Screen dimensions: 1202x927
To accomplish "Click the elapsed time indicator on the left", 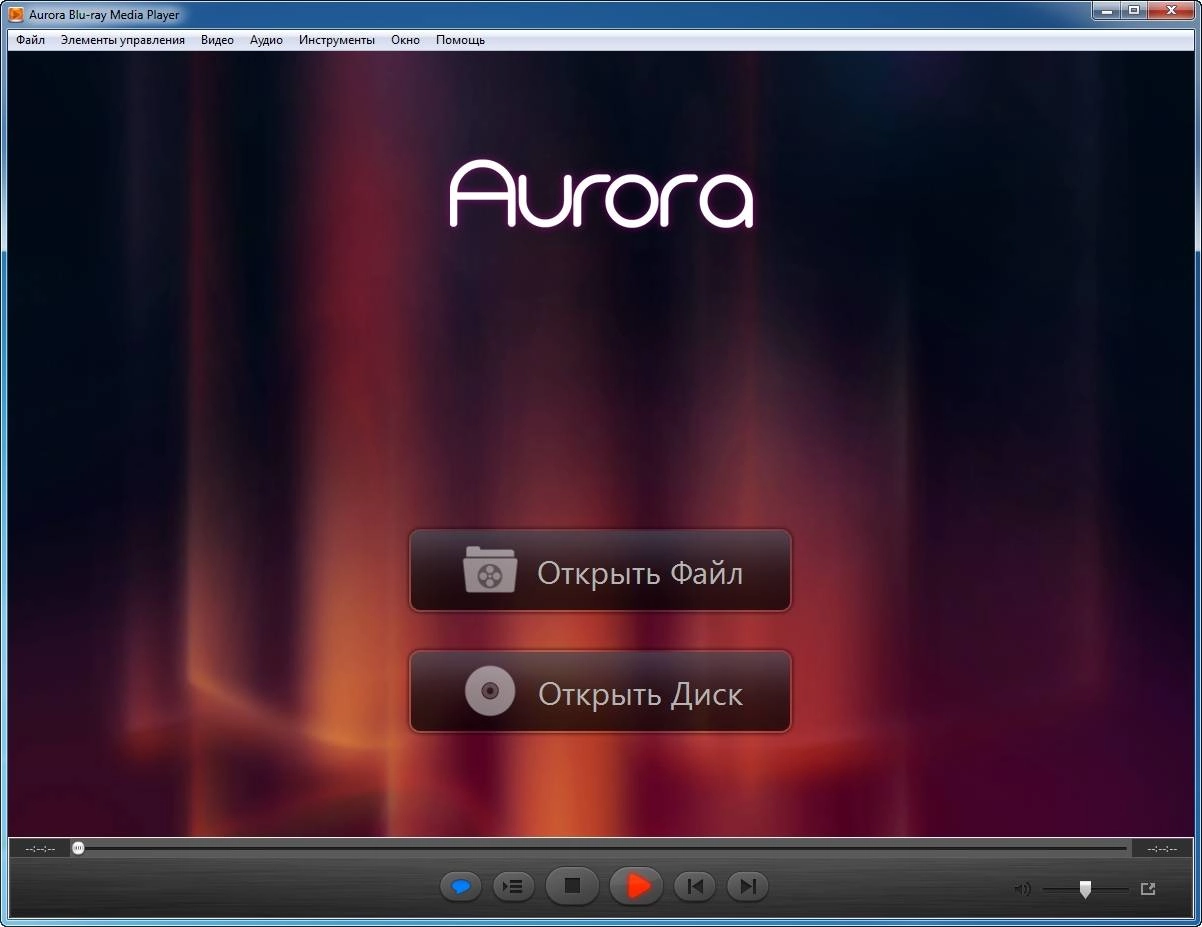I will [x=40, y=849].
